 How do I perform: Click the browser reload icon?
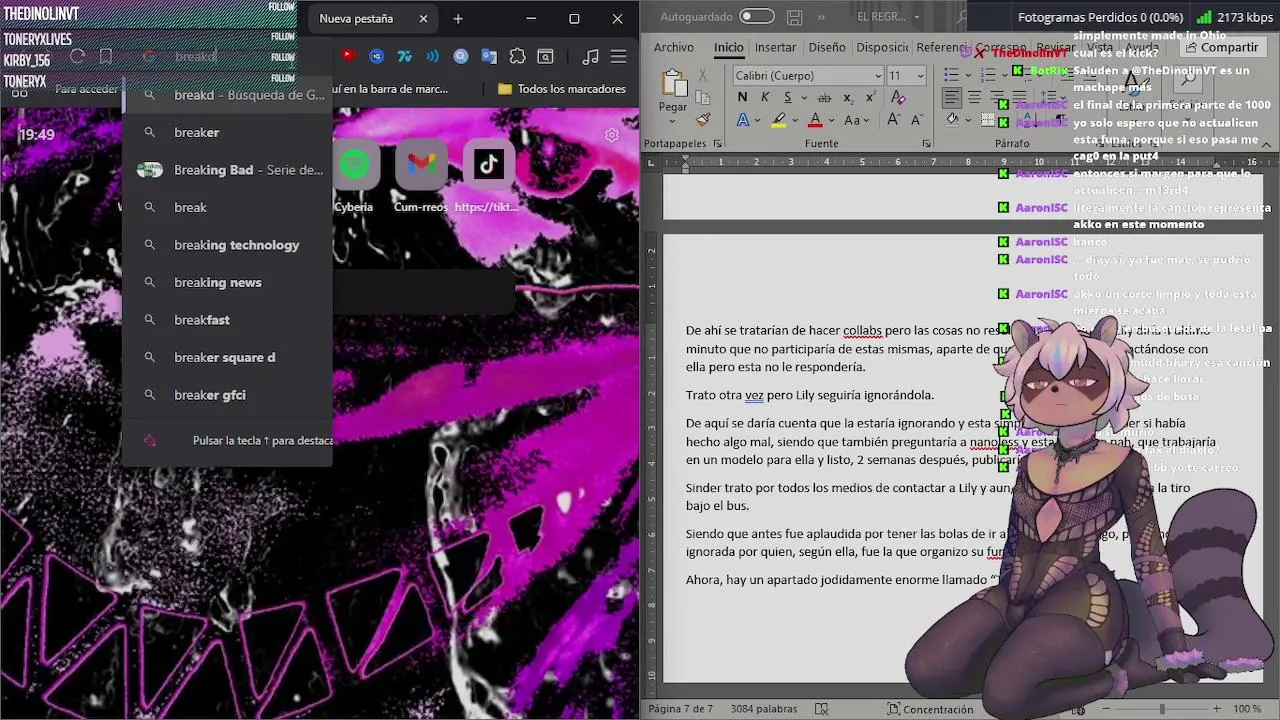[x=77, y=57]
